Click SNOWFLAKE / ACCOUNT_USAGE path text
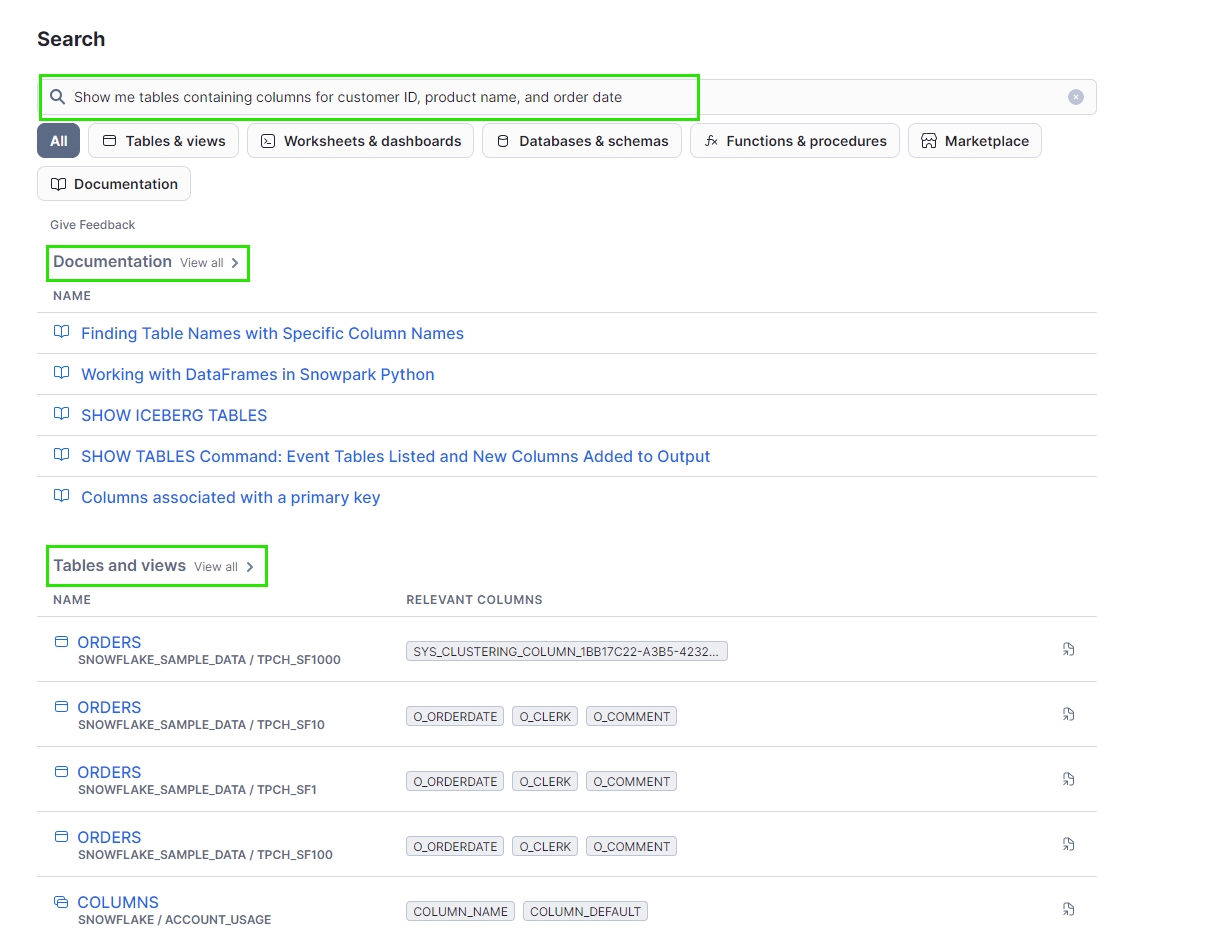Screen dimensions: 1221x950 [174, 920]
